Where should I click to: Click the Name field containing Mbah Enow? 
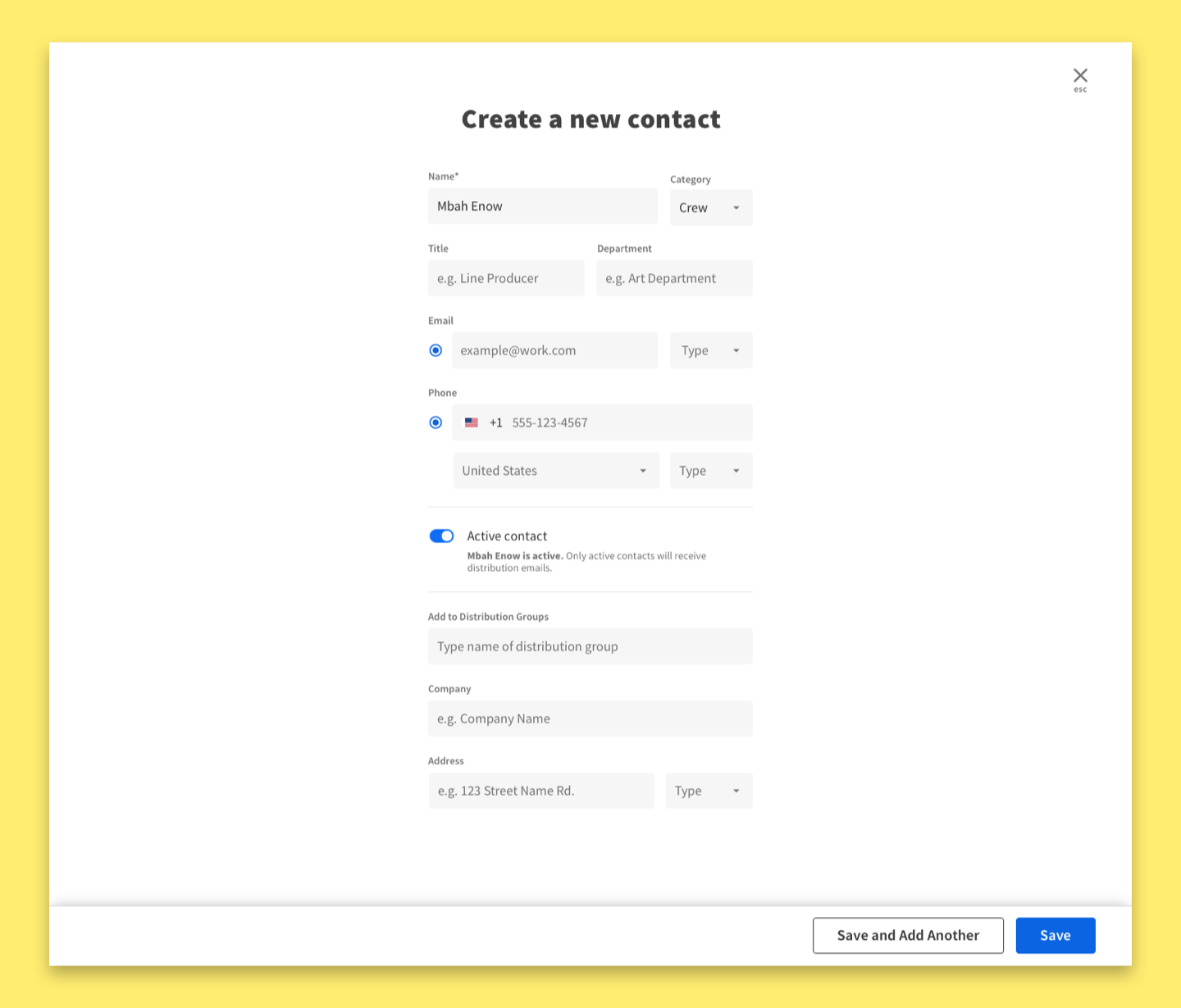[x=542, y=206]
